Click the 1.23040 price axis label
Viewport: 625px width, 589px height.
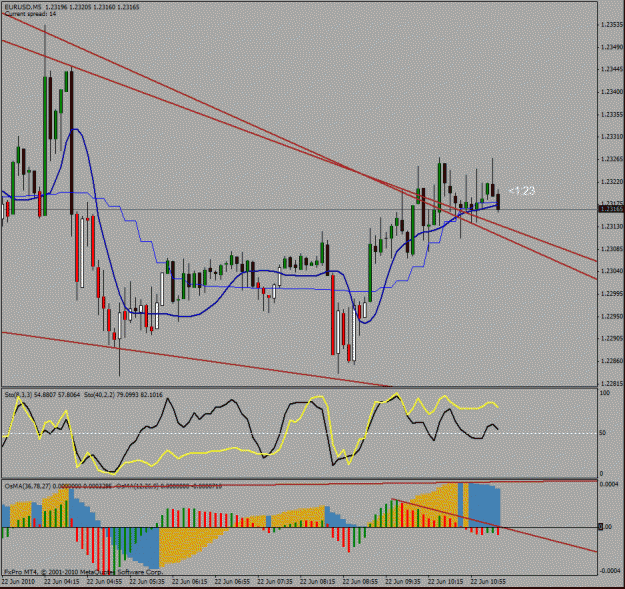[612, 271]
